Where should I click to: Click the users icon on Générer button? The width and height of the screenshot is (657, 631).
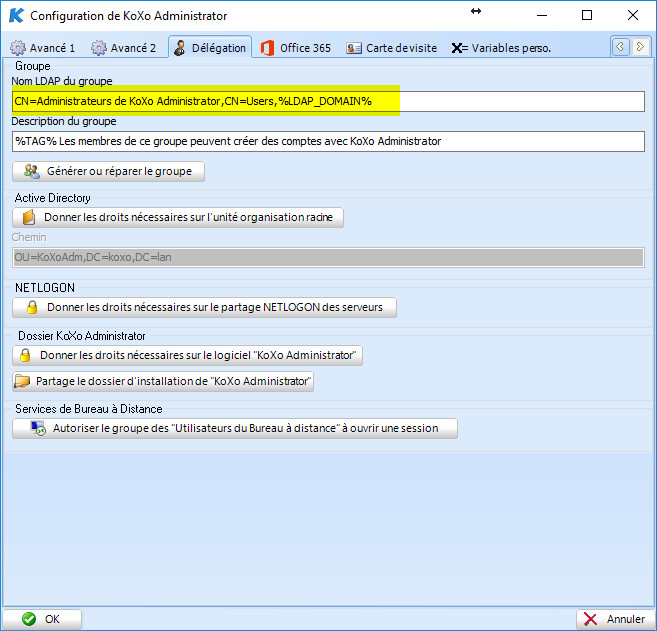(31, 171)
